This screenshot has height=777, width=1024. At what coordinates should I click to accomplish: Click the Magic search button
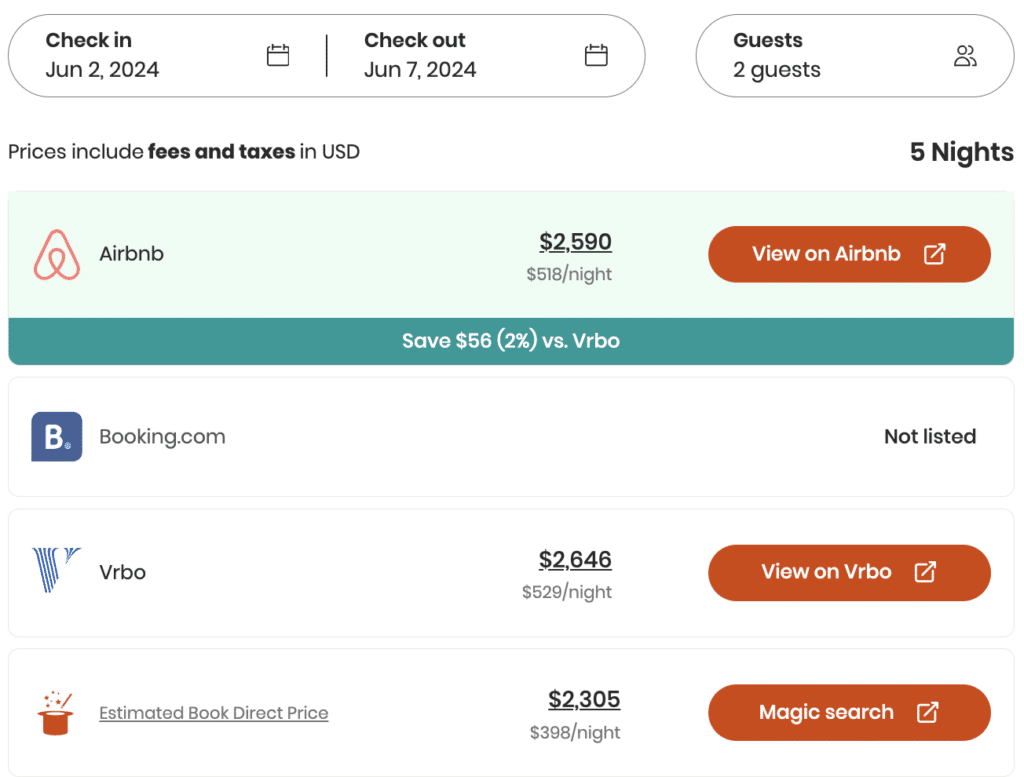pyautogui.click(x=849, y=712)
